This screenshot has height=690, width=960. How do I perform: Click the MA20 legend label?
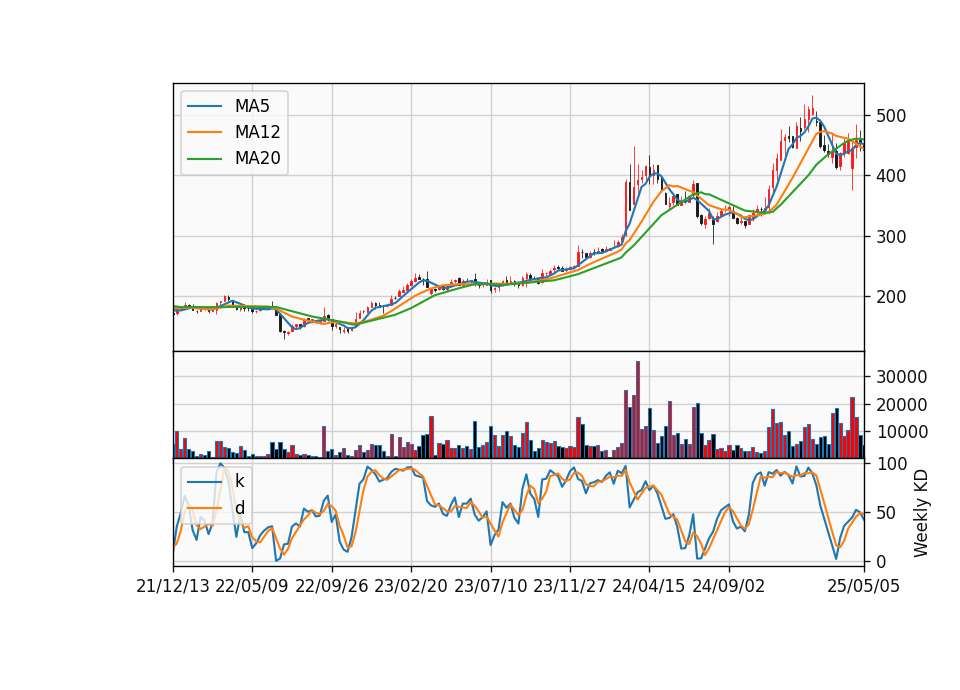point(257,158)
